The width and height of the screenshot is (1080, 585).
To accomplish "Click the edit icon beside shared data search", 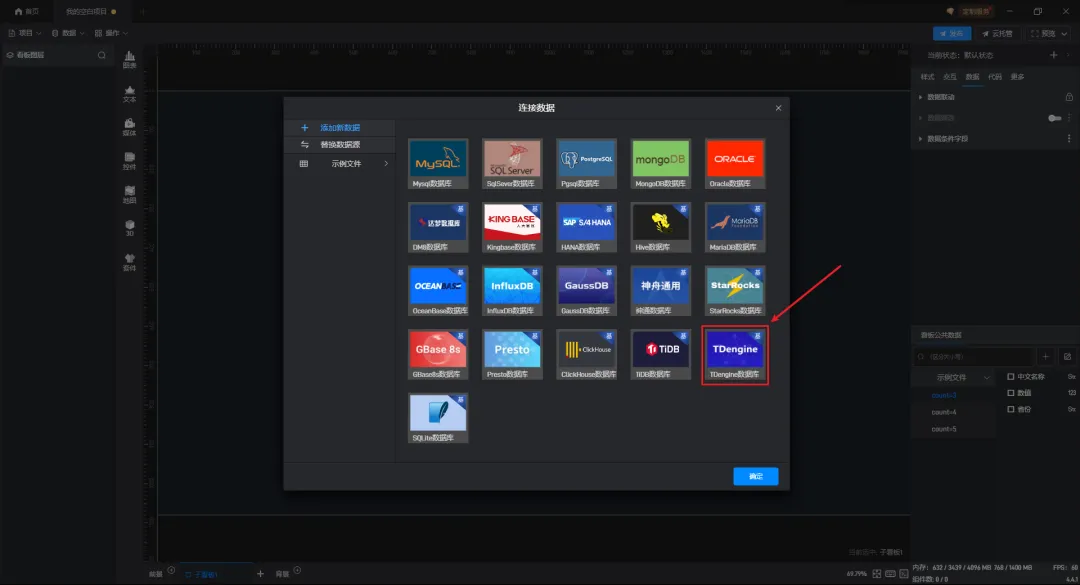I will (1068, 356).
